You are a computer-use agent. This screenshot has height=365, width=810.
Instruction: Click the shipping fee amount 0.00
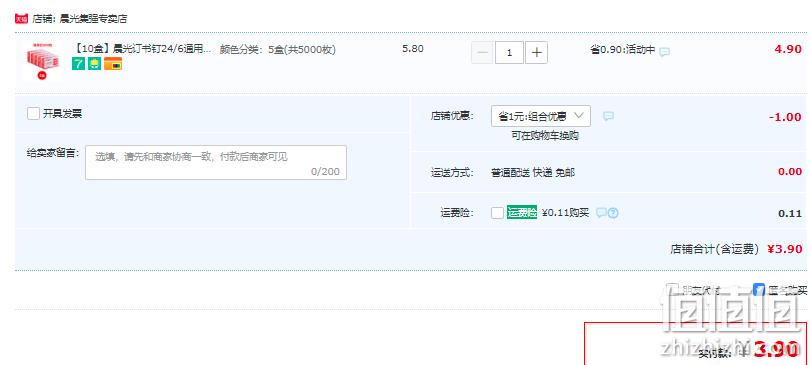pyautogui.click(x=790, y=172)
